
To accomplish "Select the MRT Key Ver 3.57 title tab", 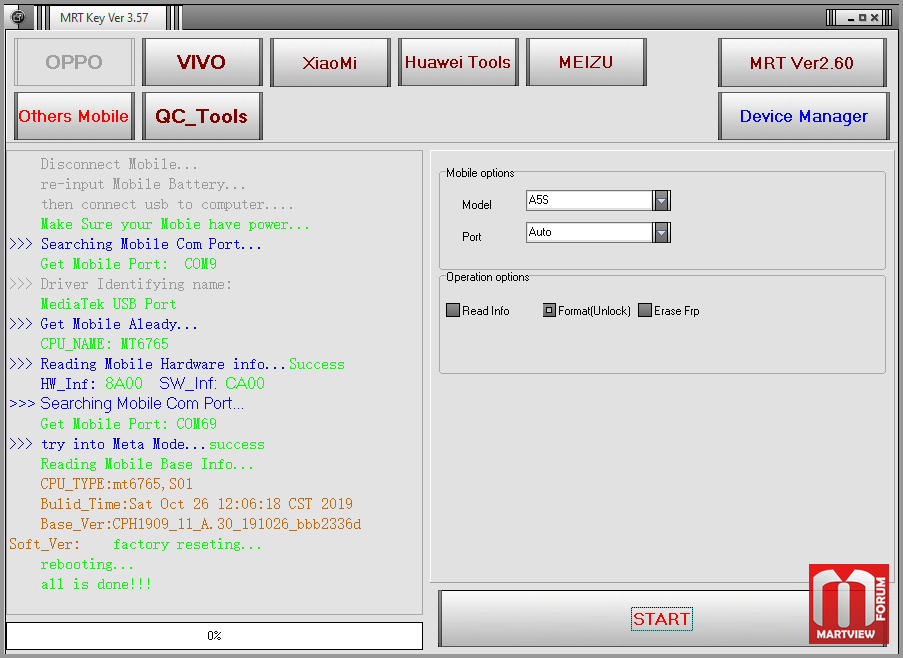I will [104, 18].
